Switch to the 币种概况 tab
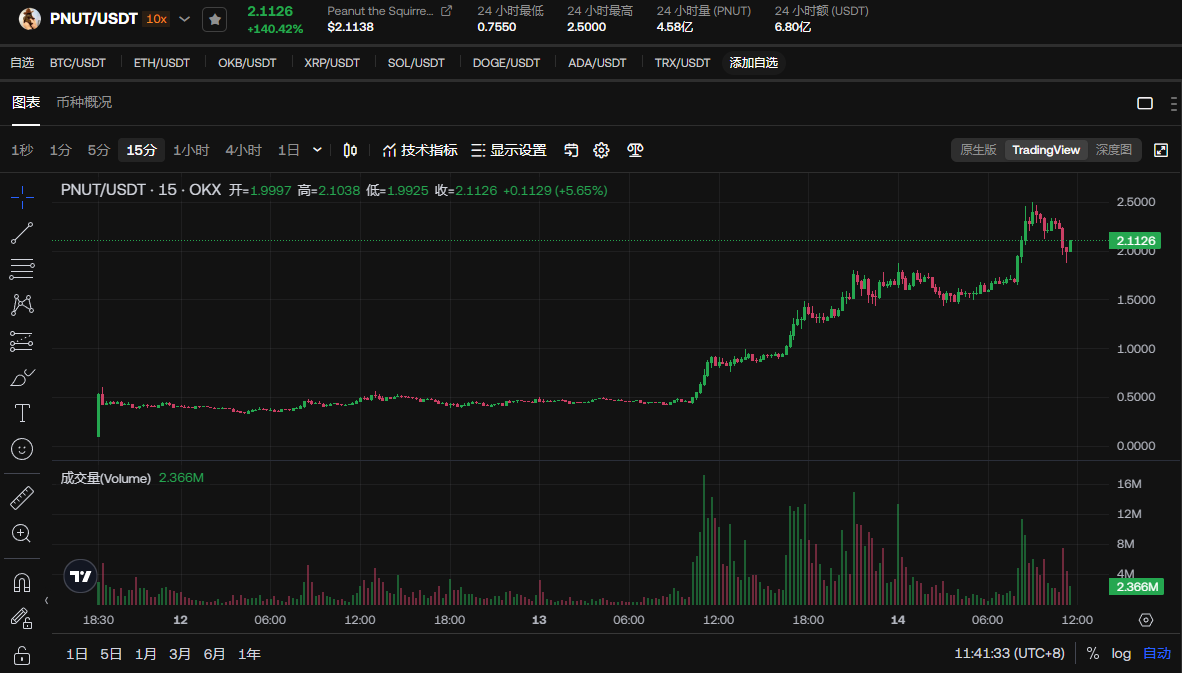 pyautogui.click(x=84, y=102)
